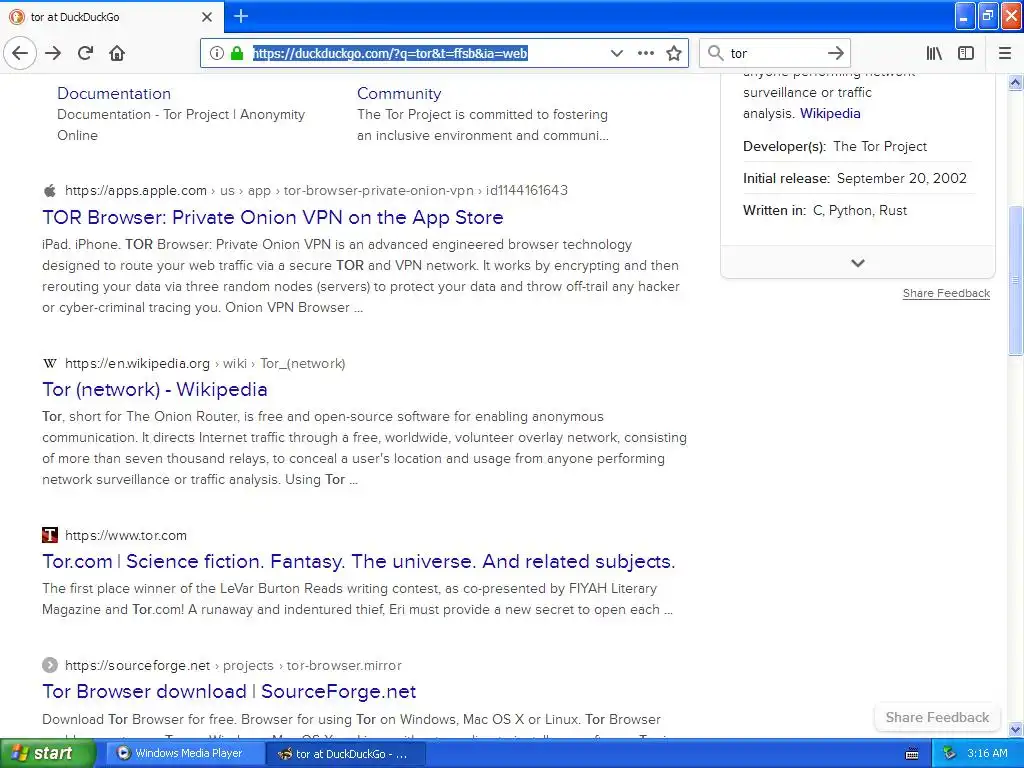Click the Apple favicon next to apps.apple.com
This screenshot has height=768, width=1024.
click(x=50, y=191)
